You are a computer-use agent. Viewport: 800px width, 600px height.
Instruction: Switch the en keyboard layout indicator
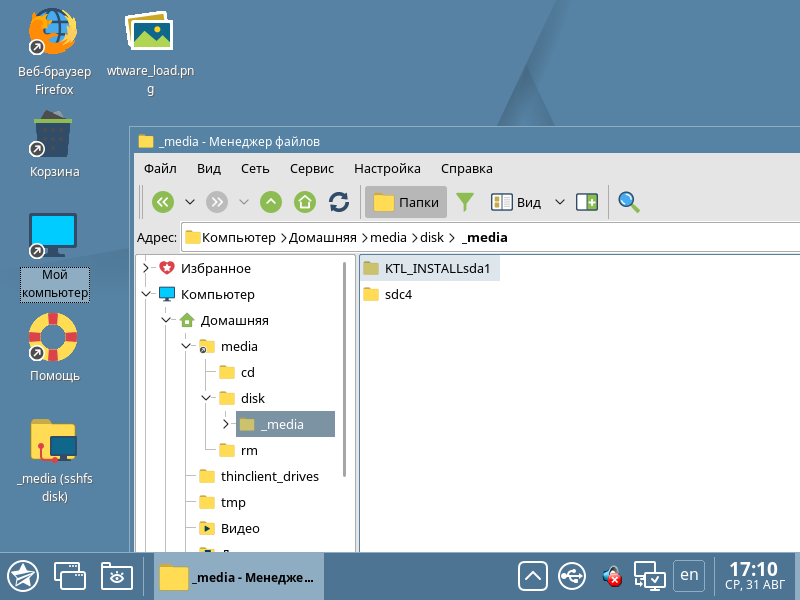[688, 575]
